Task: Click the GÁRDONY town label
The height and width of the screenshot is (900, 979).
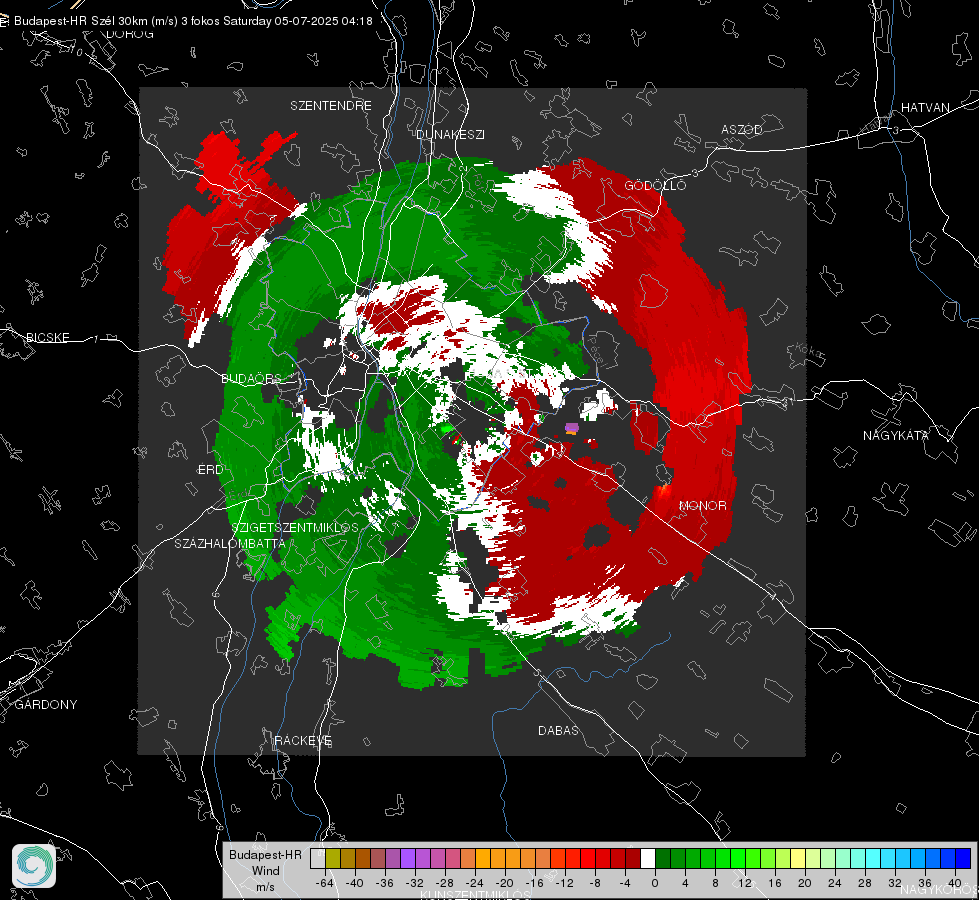Action: click(x=46, y=705)
